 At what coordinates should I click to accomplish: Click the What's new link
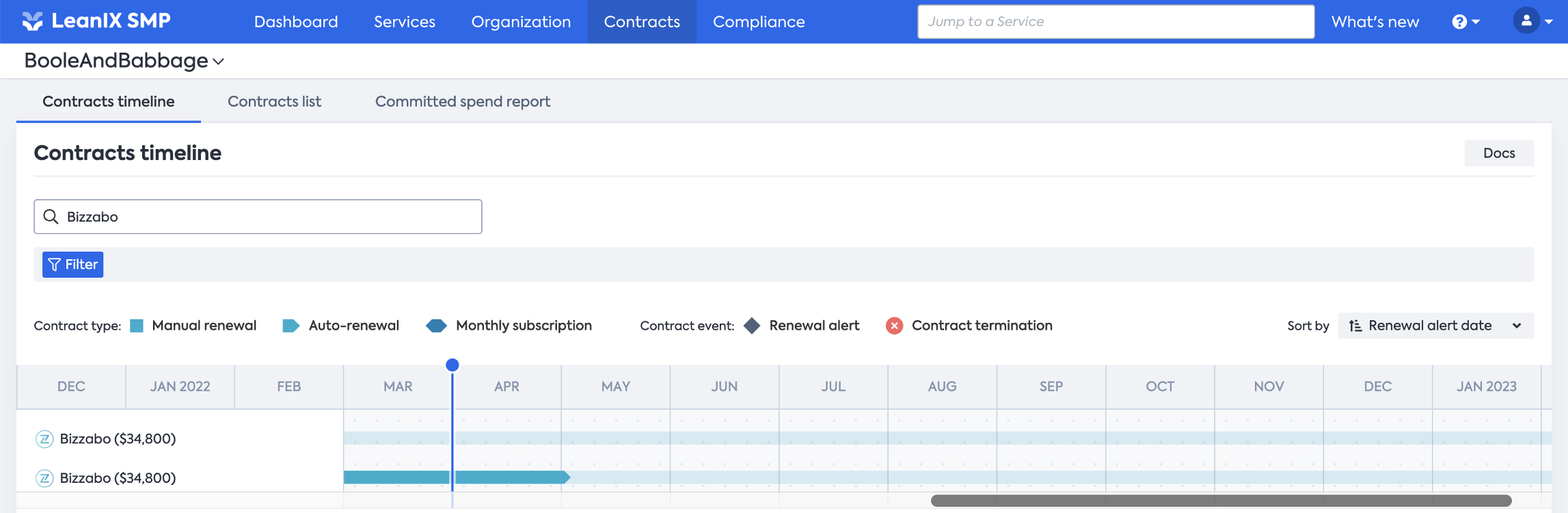(x=1375, y=22)
